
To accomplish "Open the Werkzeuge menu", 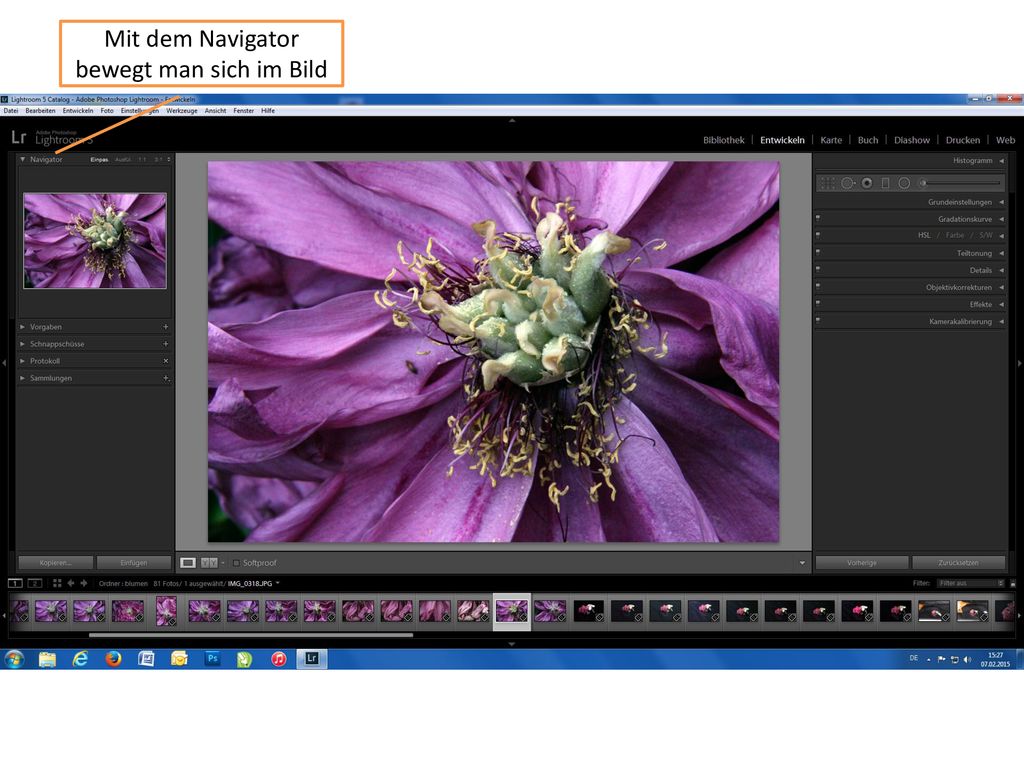I will pos(182,111).
